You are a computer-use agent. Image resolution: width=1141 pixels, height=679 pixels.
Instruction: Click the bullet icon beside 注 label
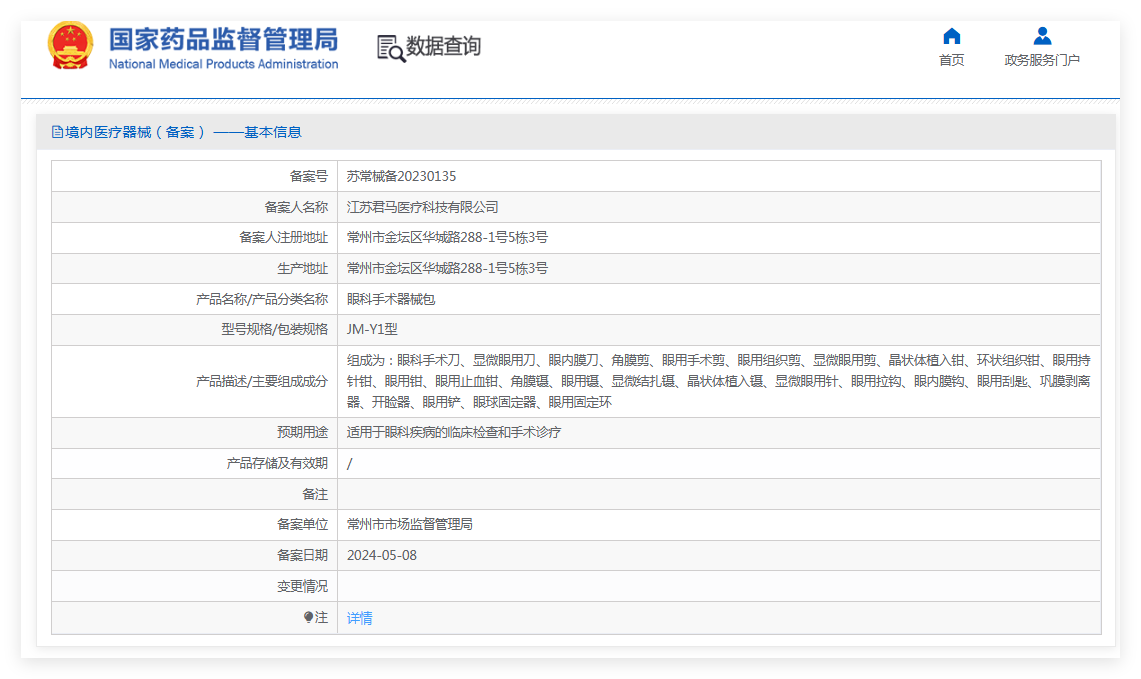(308, 617)
